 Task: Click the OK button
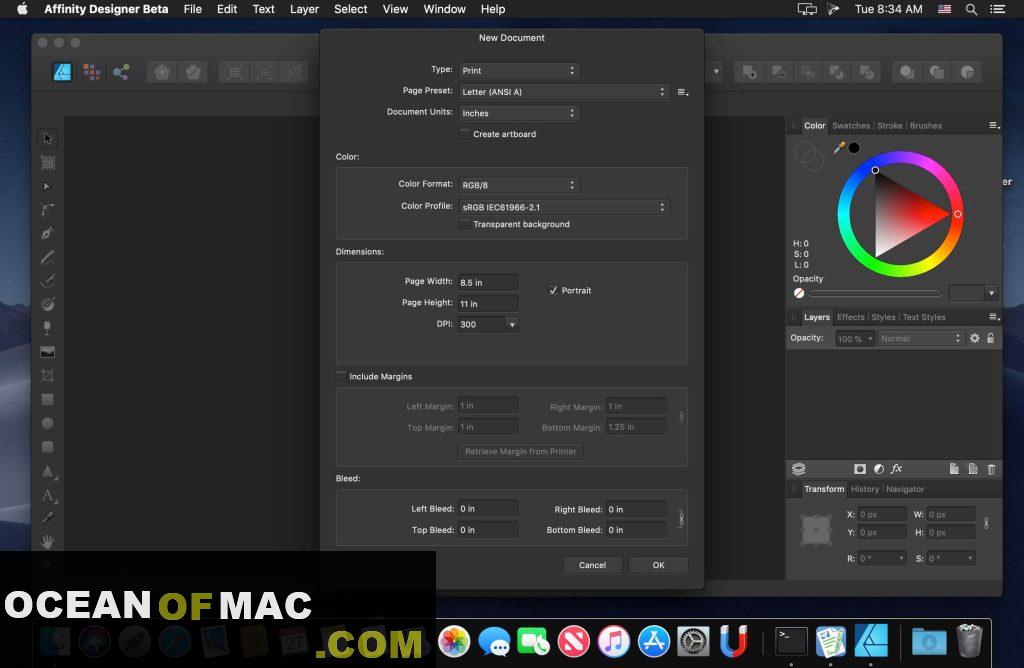(x=658, y=565)
